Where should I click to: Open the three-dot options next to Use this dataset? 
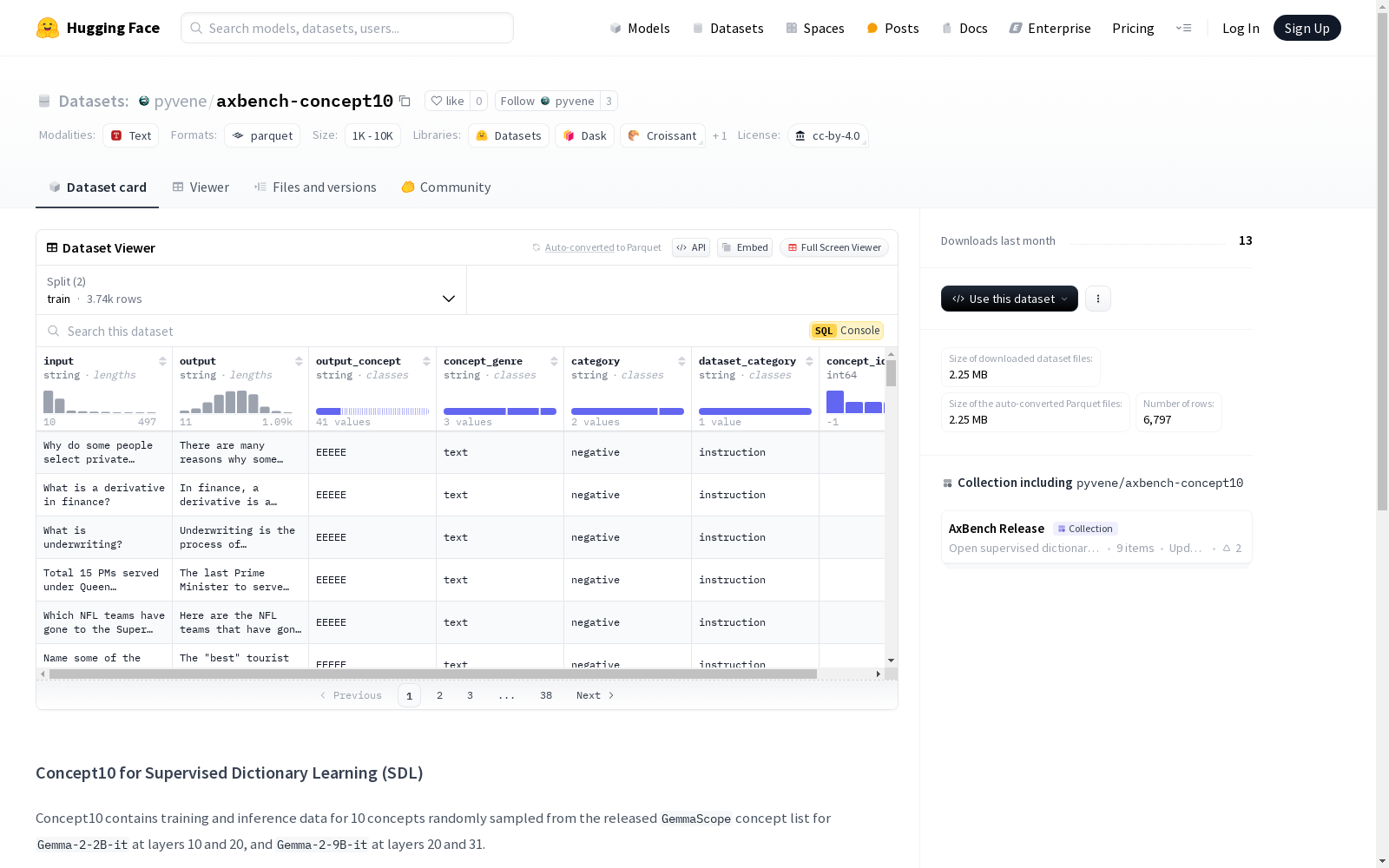pyautogui.click(x=1098, y=299)
